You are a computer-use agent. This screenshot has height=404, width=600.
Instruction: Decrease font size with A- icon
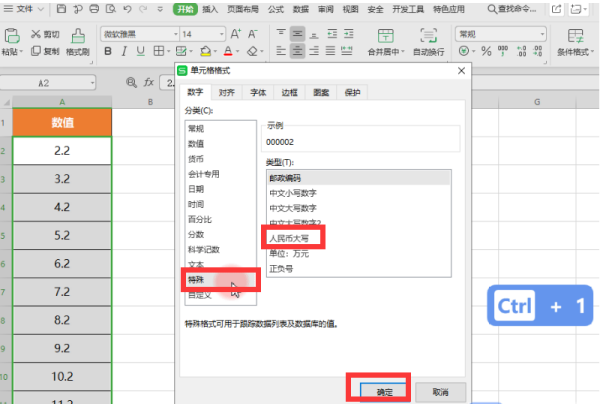[253, 34]
